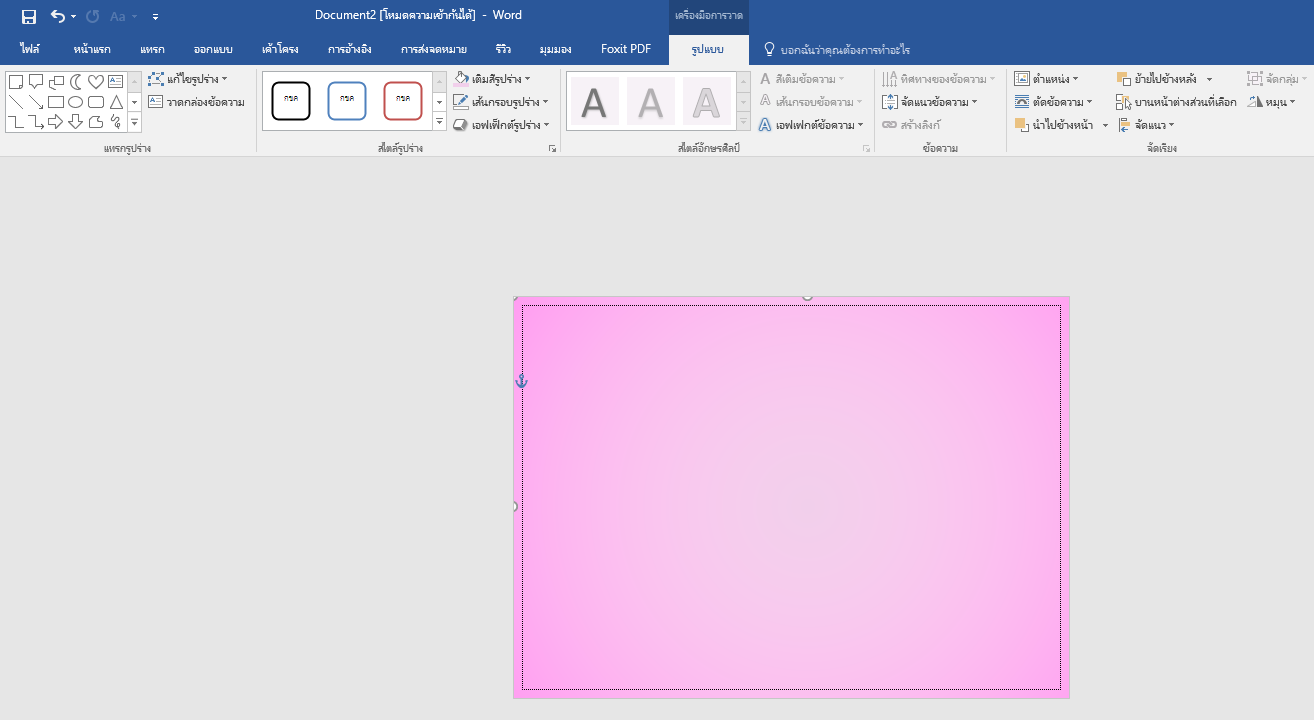Open เส้นกรอบรูปร่าง shape outline dropdown
Viewport: 1314px width, 720px height.
pos(501,101)
